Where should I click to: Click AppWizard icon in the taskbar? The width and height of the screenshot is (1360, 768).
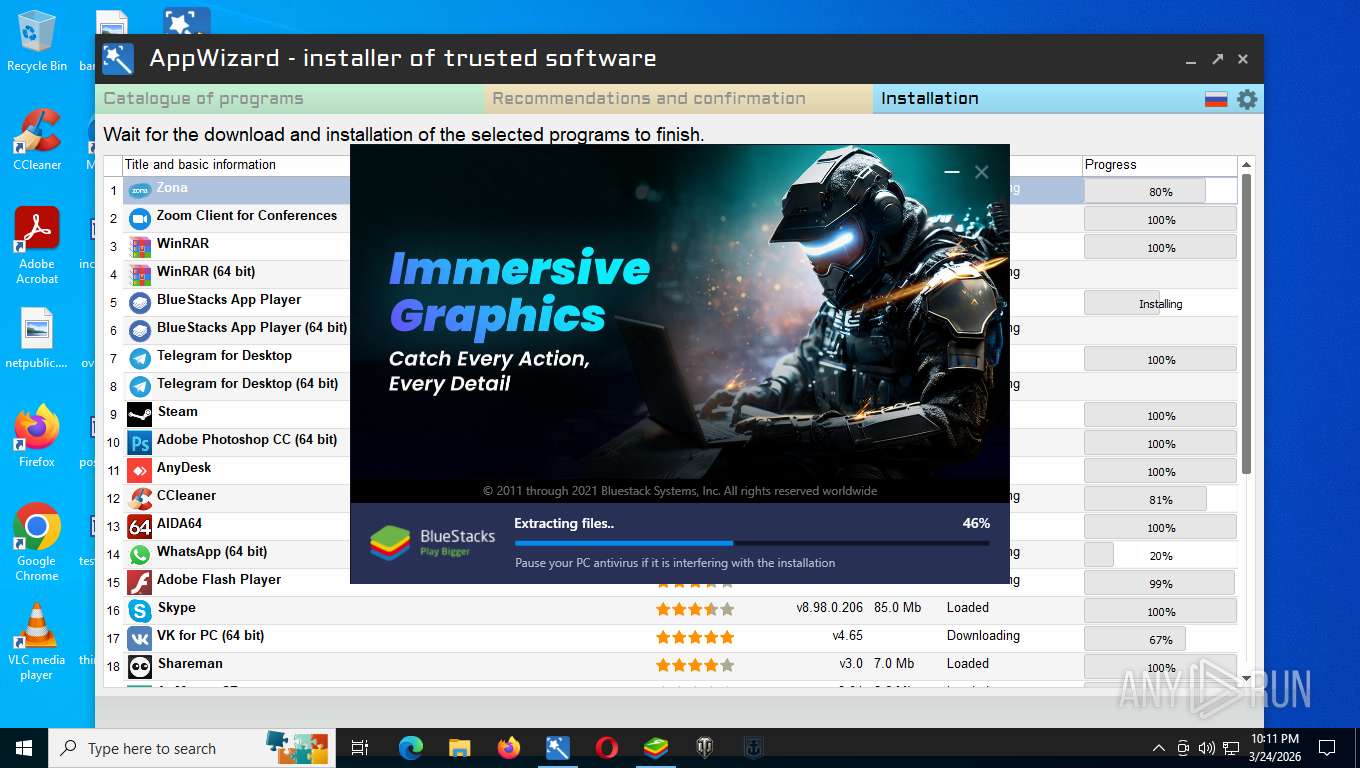[557, 748]
